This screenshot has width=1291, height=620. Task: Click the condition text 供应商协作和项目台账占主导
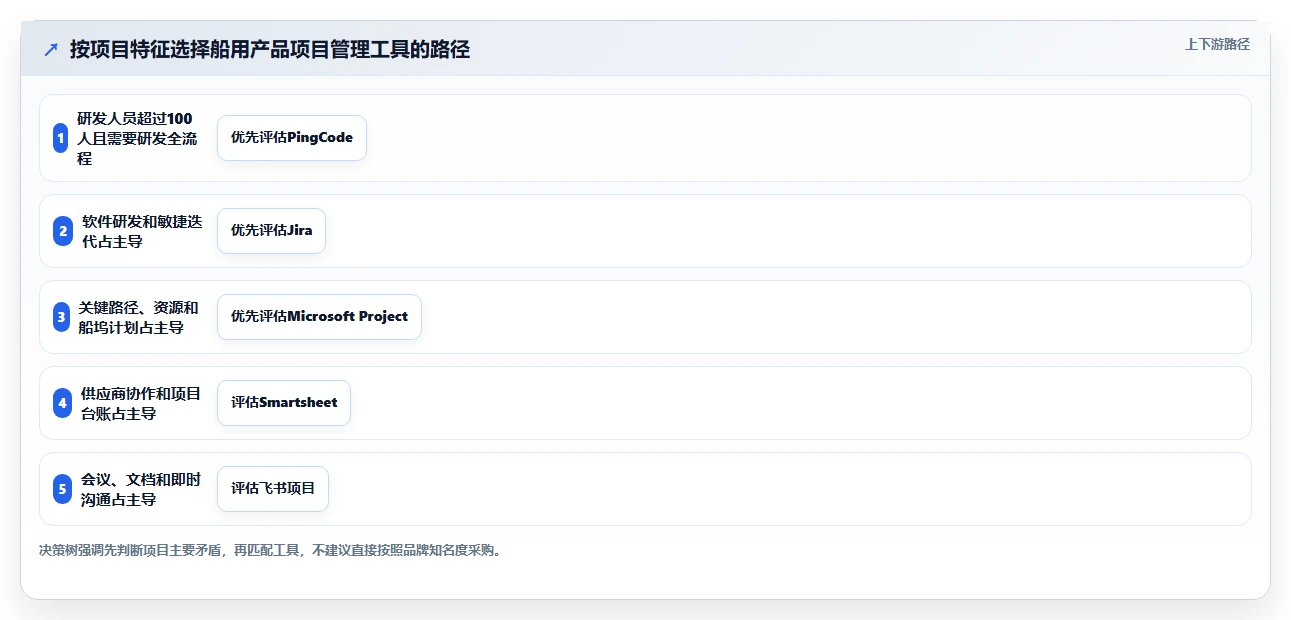pyautogui.click(x=141, y=403)
